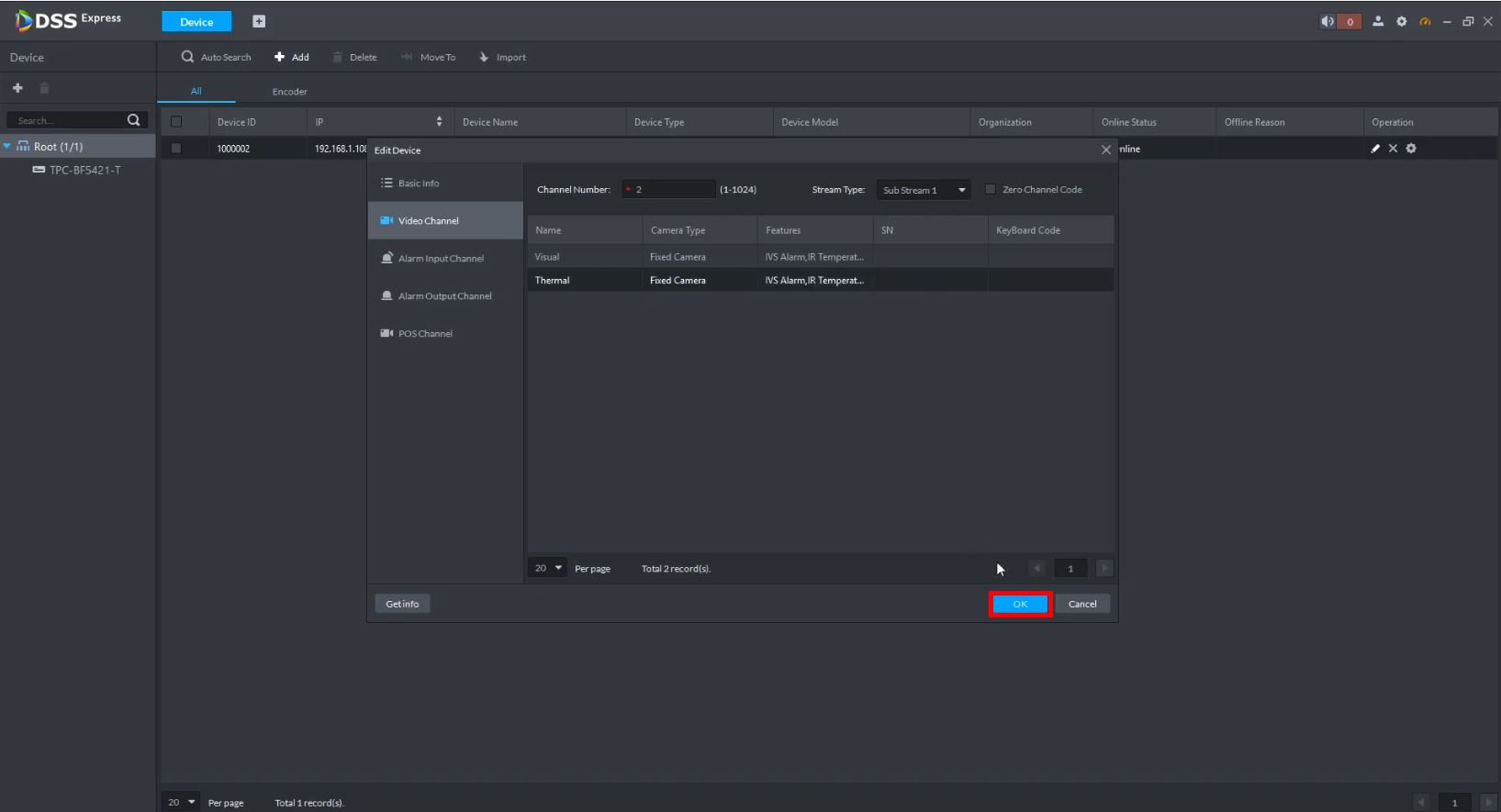Viewport: 1501px width, 812px height.
Task: Click the add organization plus icon in sidebar
Action: [x=17, y=88]
